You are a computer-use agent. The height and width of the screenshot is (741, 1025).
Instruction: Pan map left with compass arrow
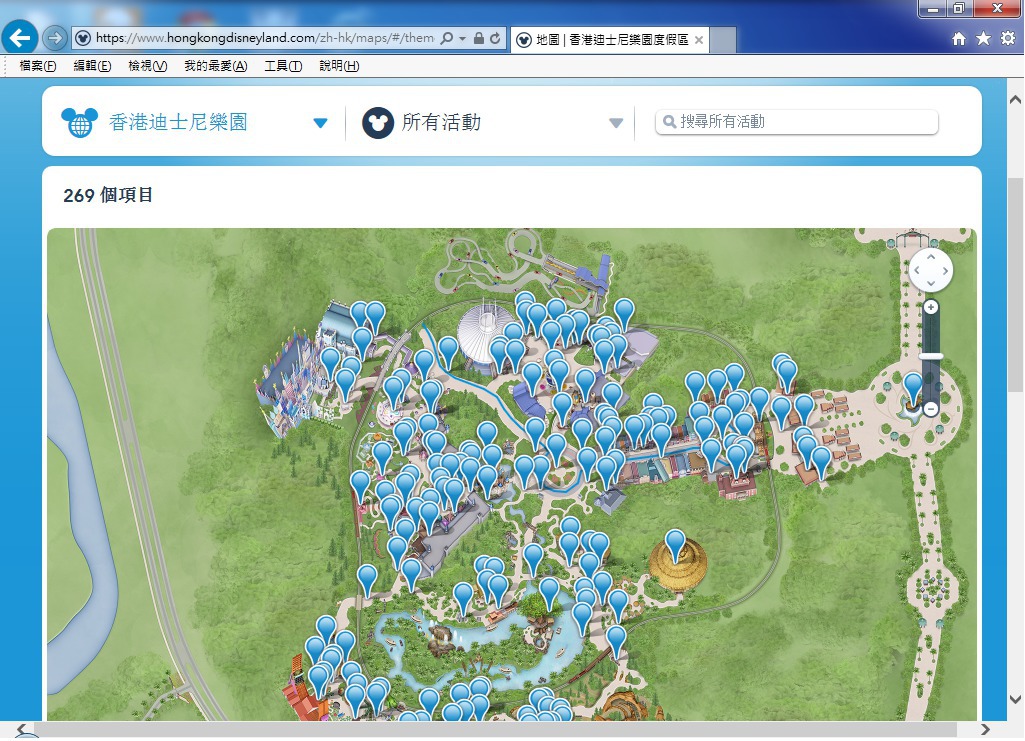[x=917, y=271]
